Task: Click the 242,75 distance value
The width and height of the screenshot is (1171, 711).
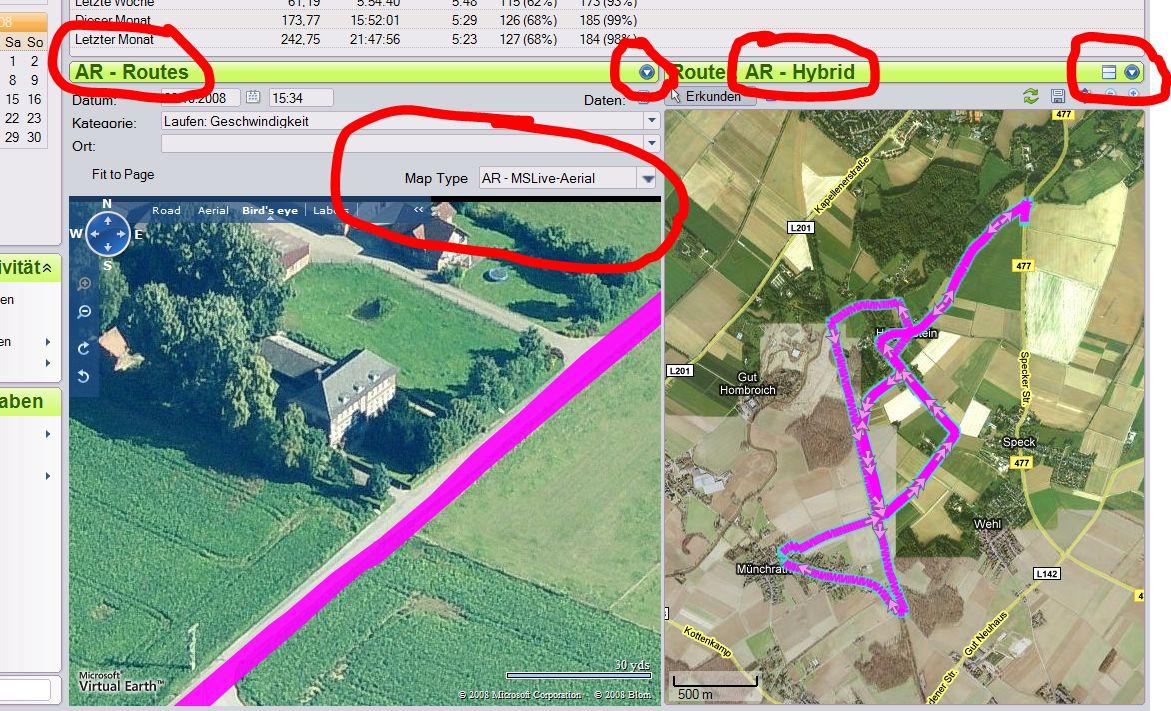Action: click(x=300, y=40)
